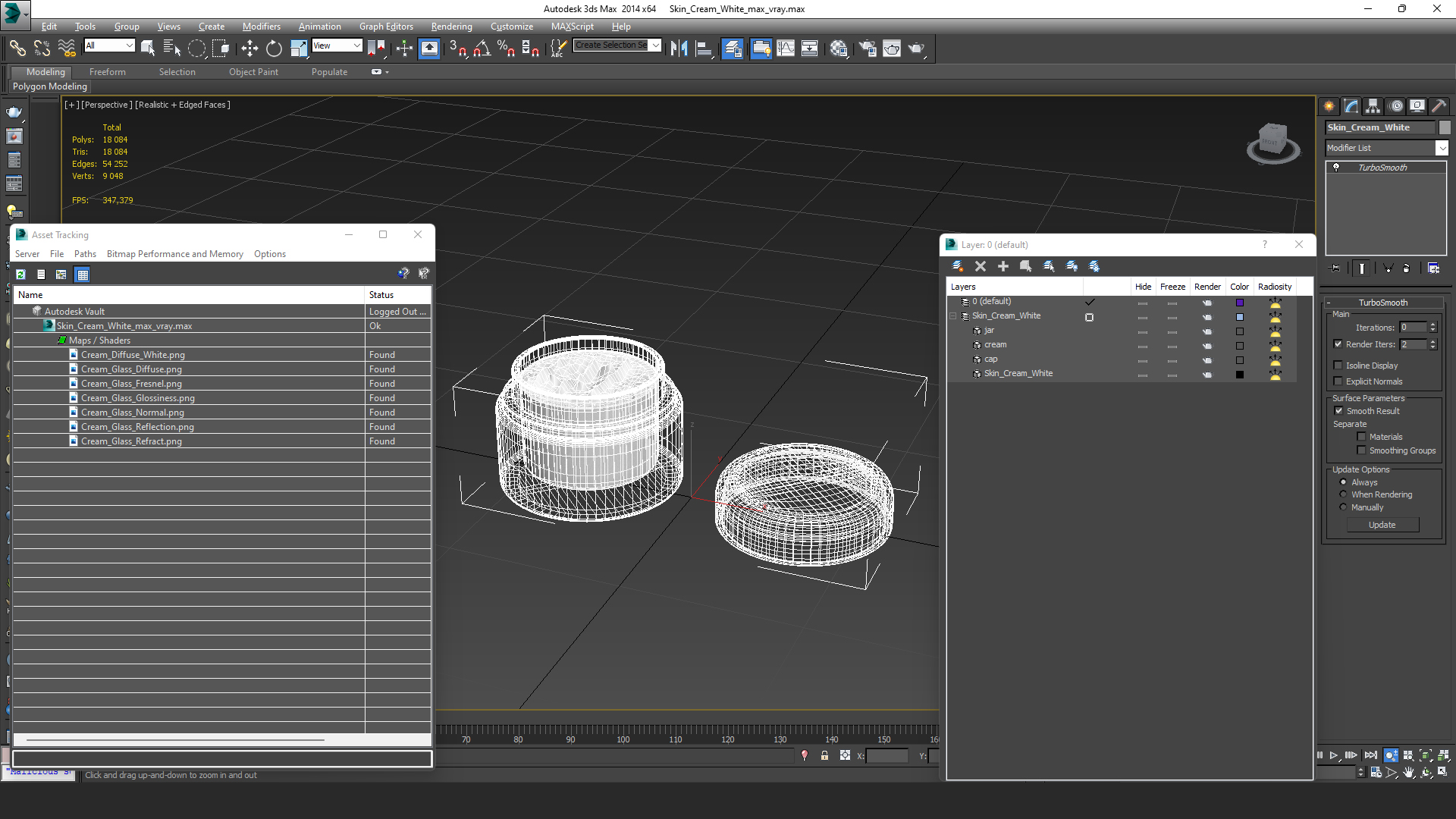The width and height of the screenshot is (1456, 819).
Task: Uncheck Smooth Result checkbox
Action: coord(1339,411)
